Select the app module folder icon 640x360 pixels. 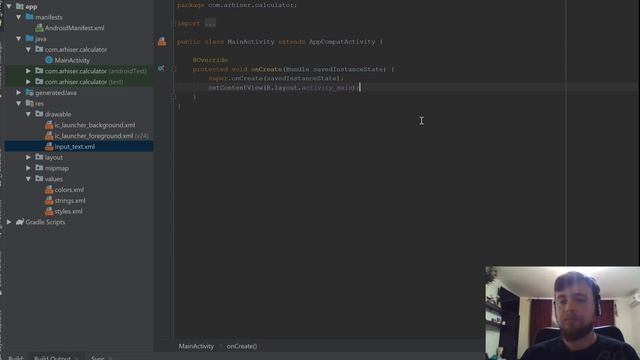click(x=20, y=6)
